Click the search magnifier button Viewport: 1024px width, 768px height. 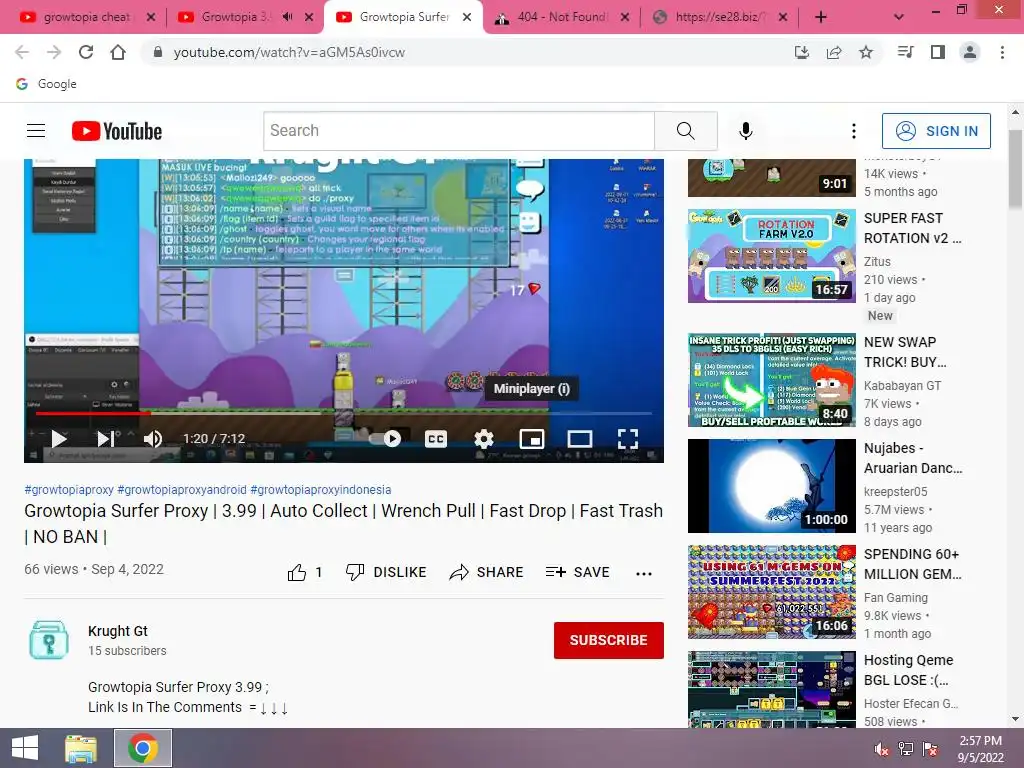[x=686, y=131]
